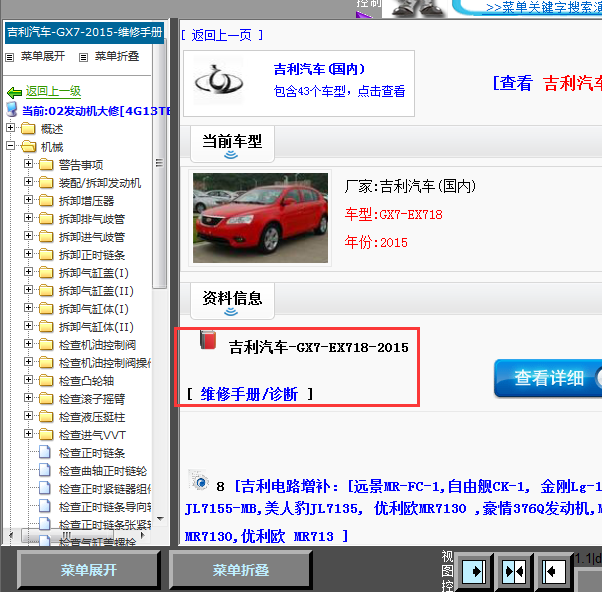Expand the 警告事项 node
Viewport: 602px width, 592px height.
(28, 164)
